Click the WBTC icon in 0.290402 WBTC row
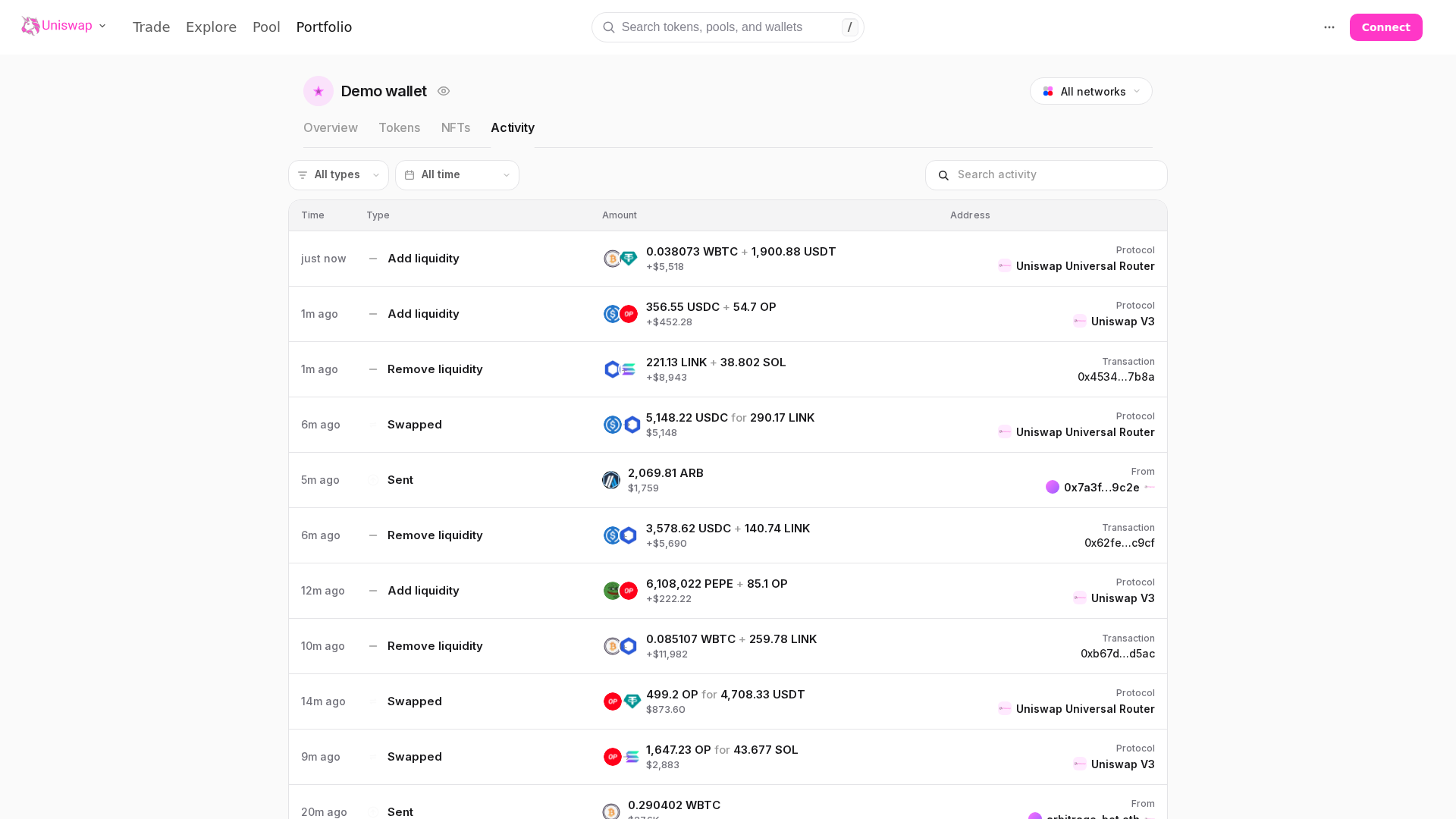This screenshot has width=1456, height=819. 611,812
